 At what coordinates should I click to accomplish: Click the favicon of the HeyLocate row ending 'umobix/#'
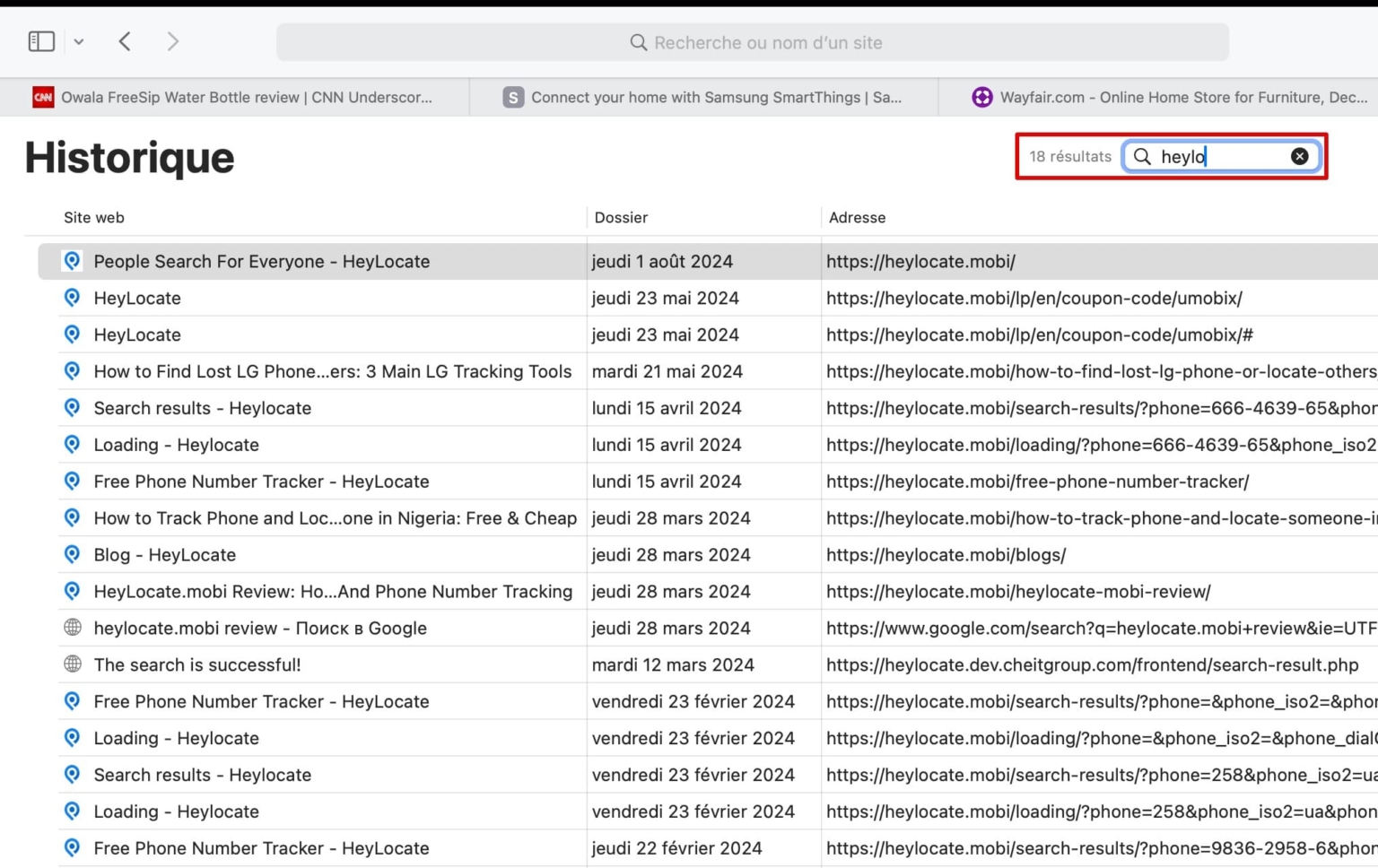tap(72, 334)
